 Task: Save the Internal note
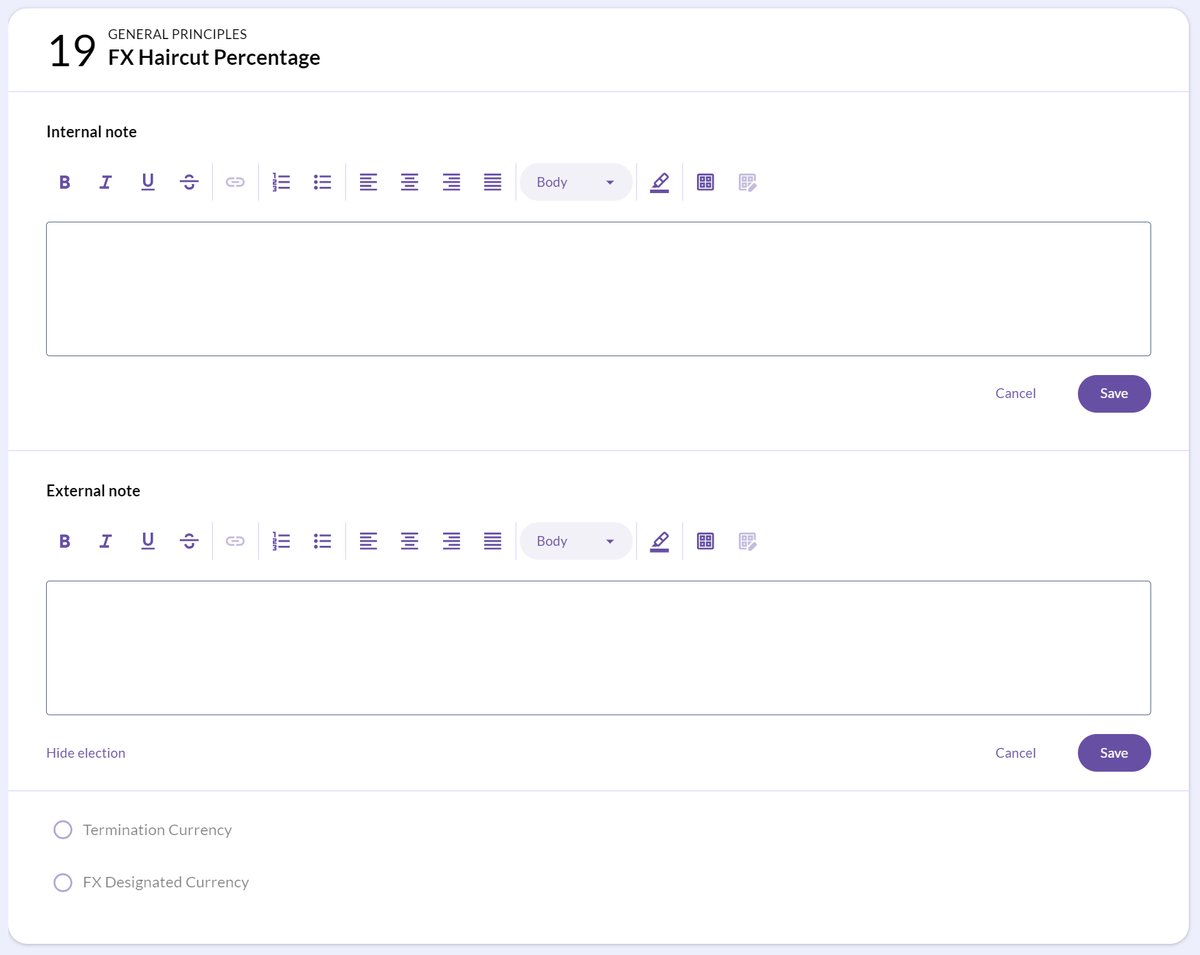click(1114, 394)
